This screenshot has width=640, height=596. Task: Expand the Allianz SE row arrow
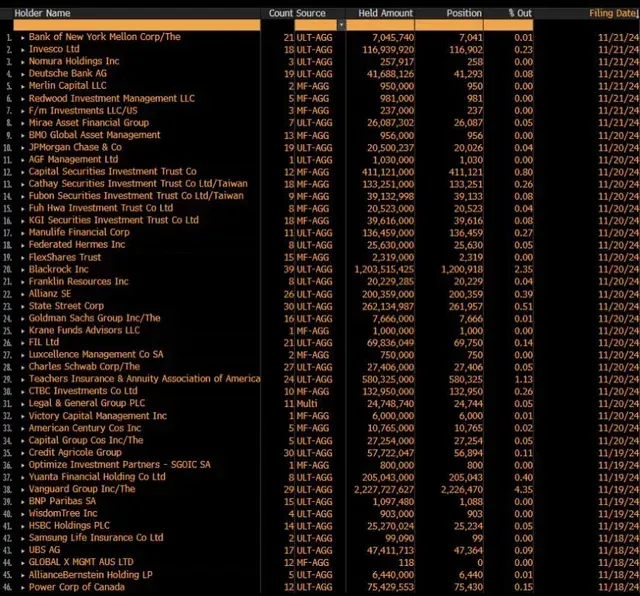click(x=23, y=294)
